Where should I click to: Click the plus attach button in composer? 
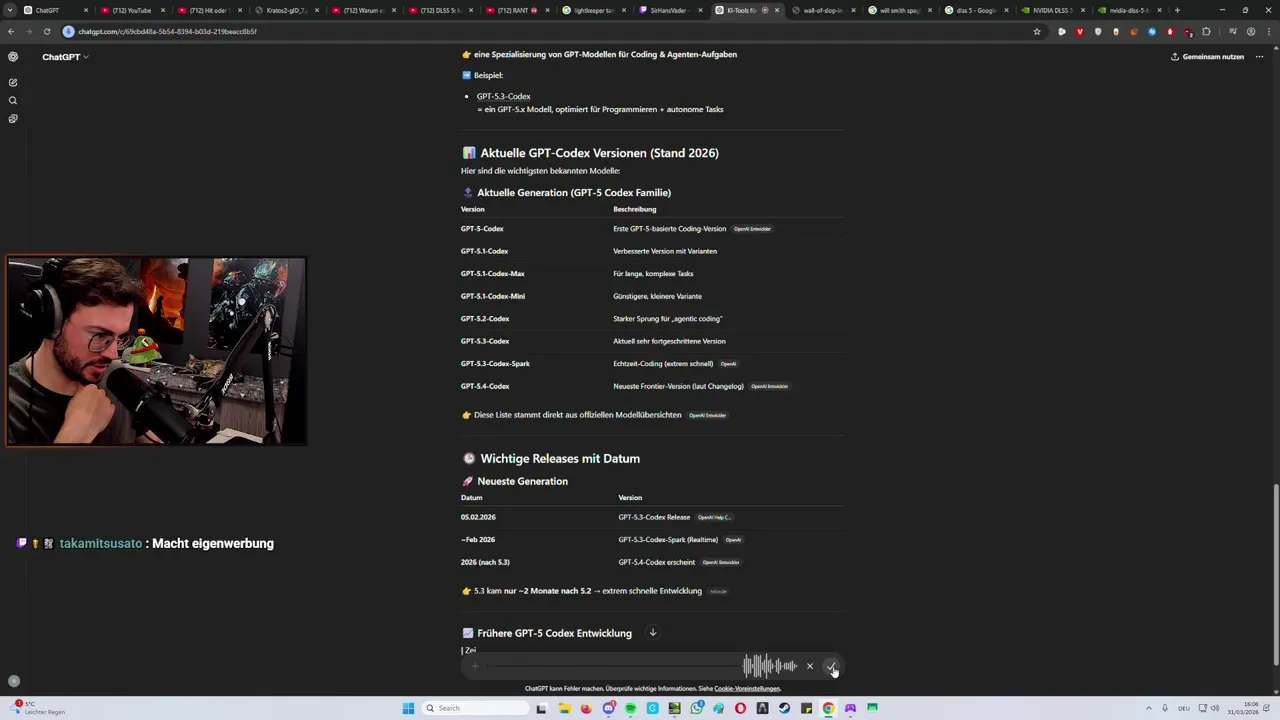[x=475, y=666]
